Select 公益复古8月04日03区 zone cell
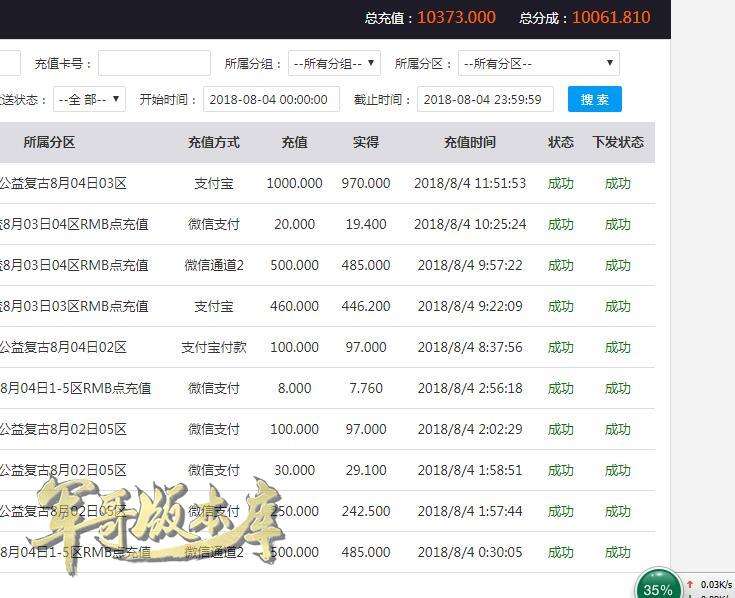 point(63,183)
